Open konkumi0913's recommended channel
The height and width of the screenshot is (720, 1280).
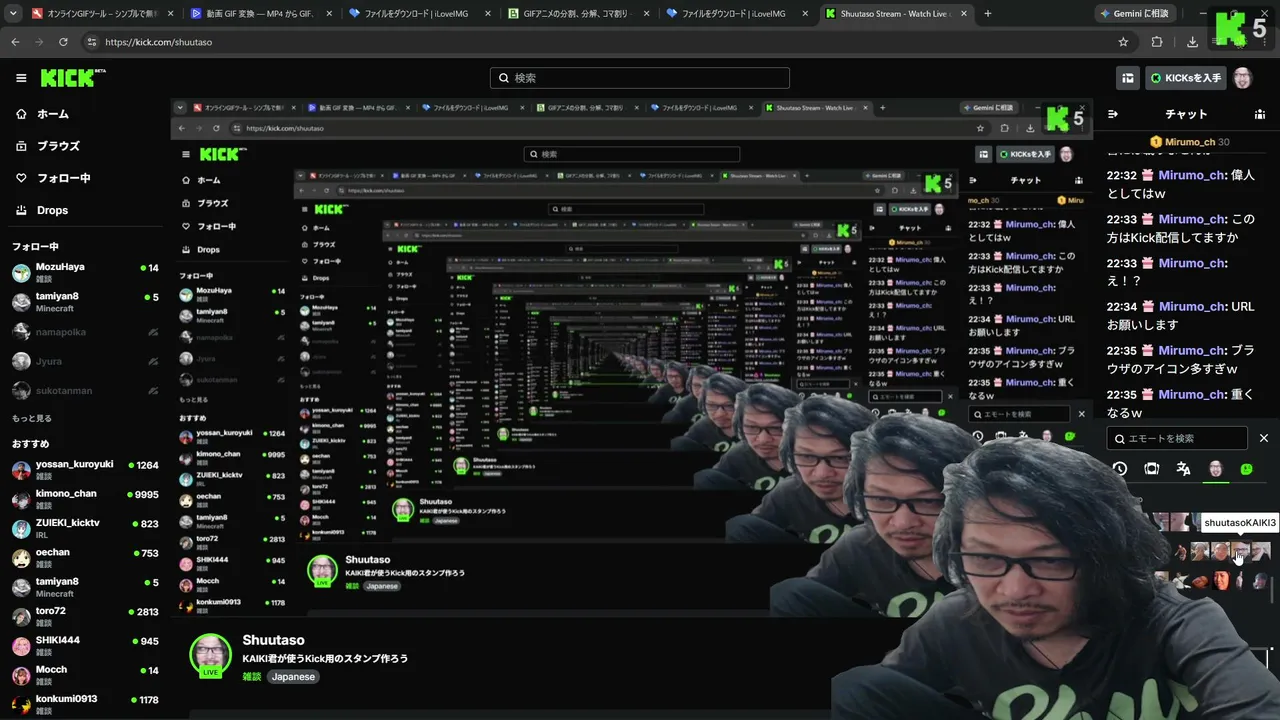coord(85,704)
